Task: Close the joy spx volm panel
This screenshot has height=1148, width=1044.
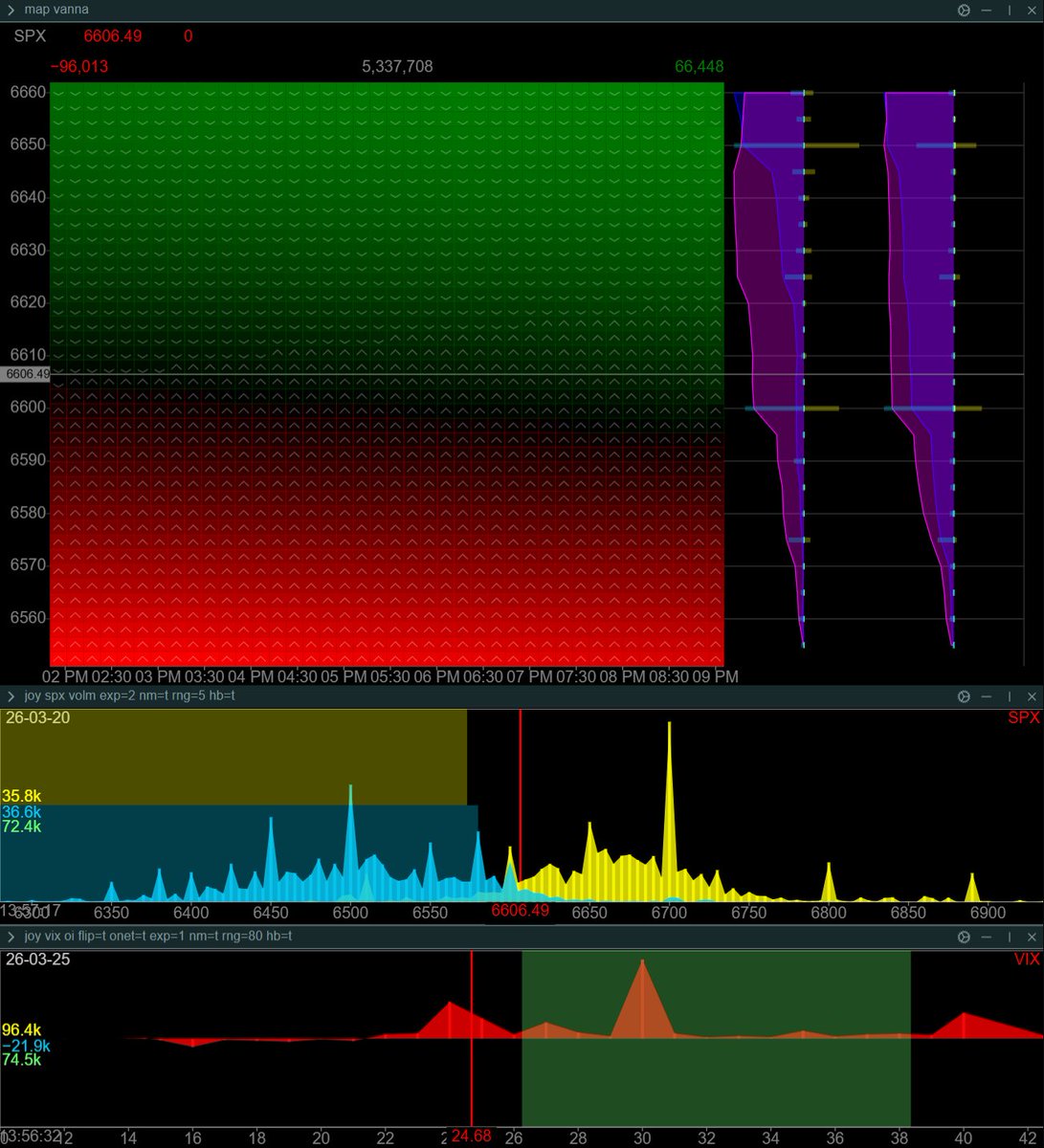Action: pos(1032,696)
